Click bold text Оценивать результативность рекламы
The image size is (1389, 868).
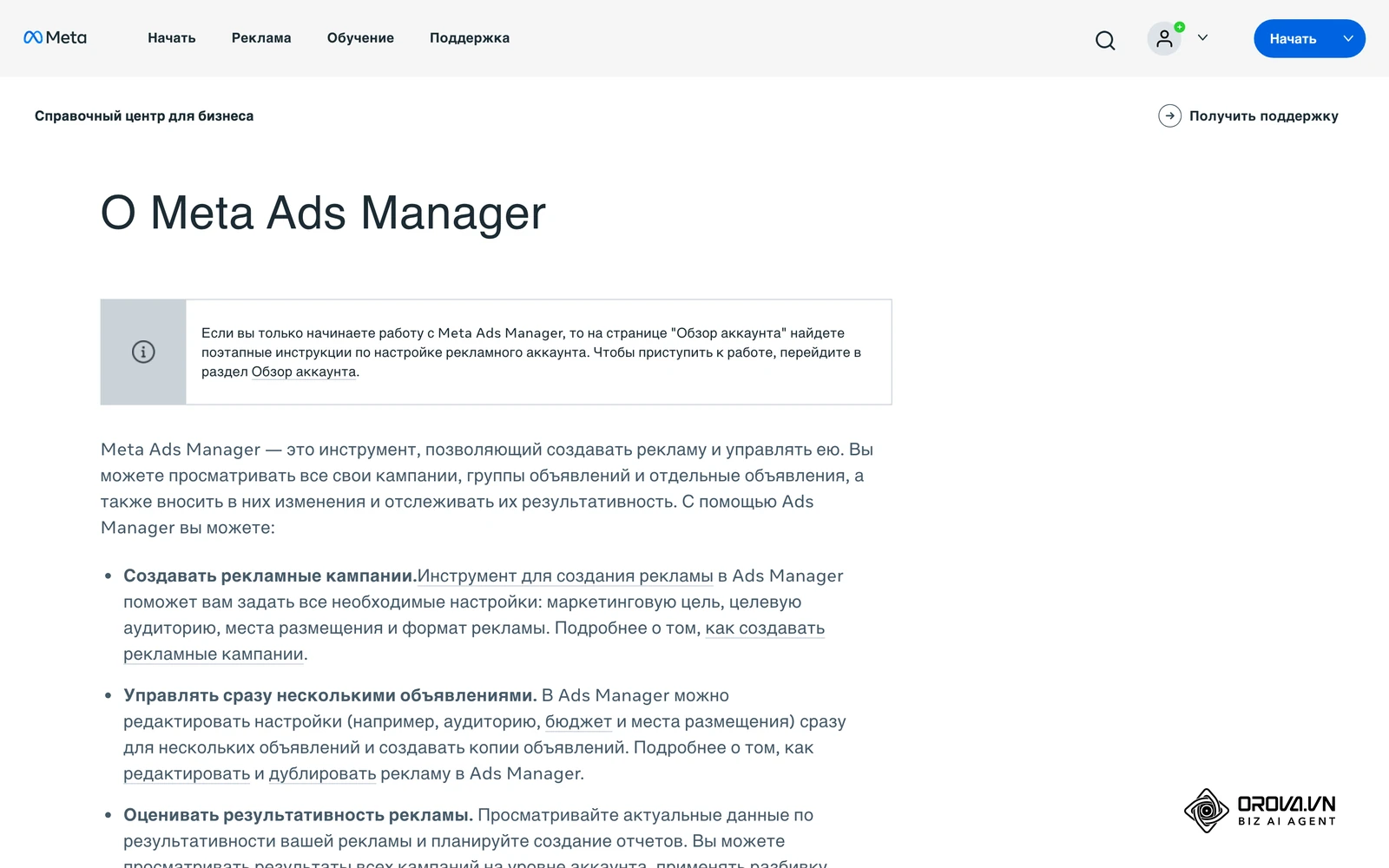pos(298,816)
